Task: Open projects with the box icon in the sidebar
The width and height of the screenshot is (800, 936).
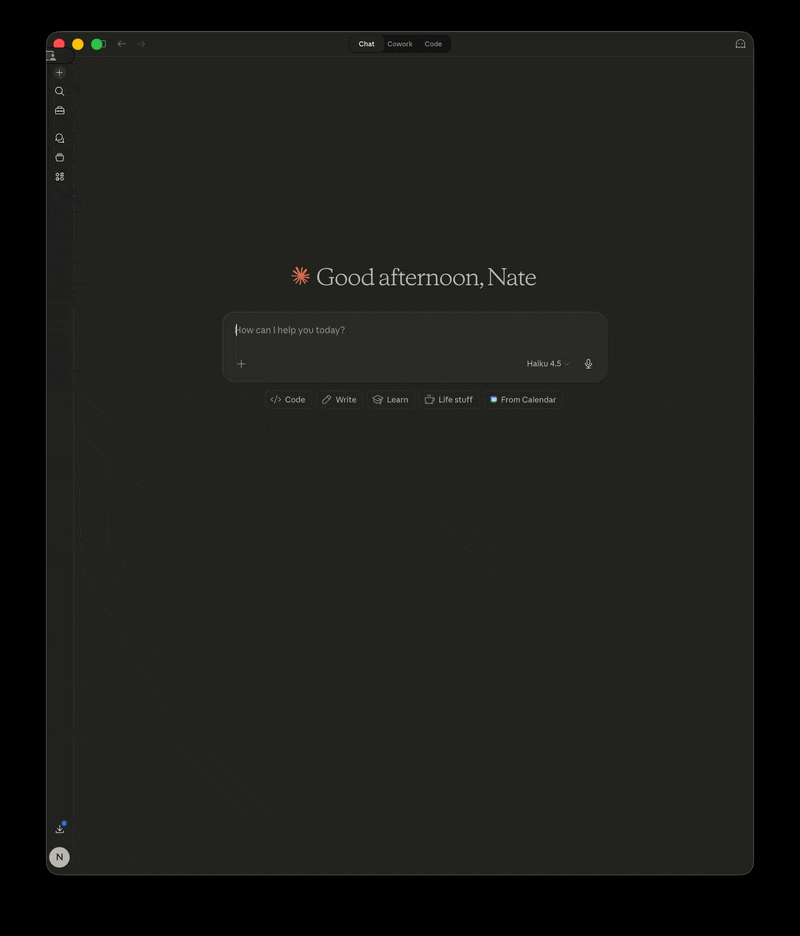Action: (x=59, y=158)
